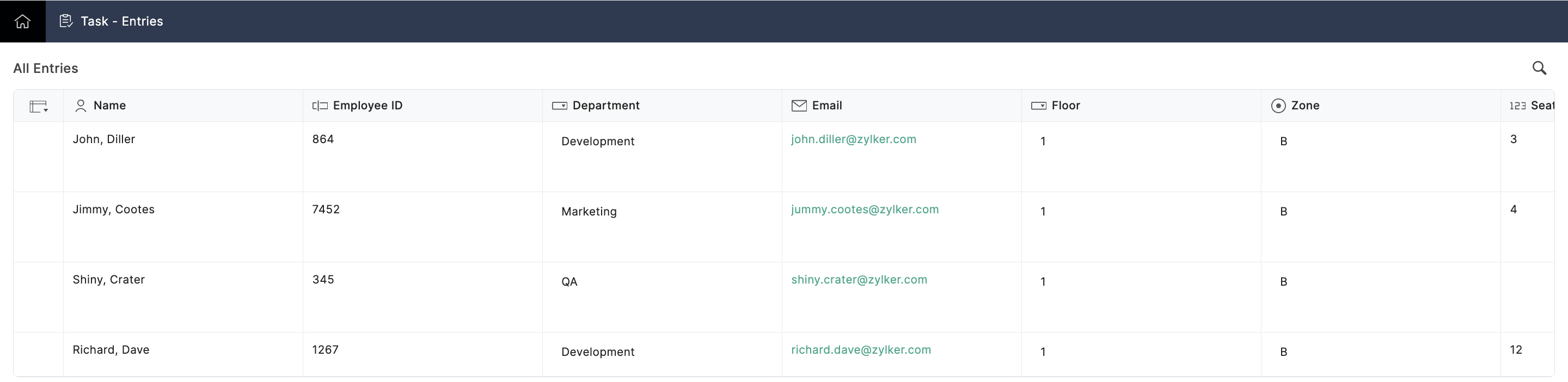Image resolution: width=1568 pixels, height=382 pixels.
Task: Click the Marketing department cell
Action: [x=589, y=212]
